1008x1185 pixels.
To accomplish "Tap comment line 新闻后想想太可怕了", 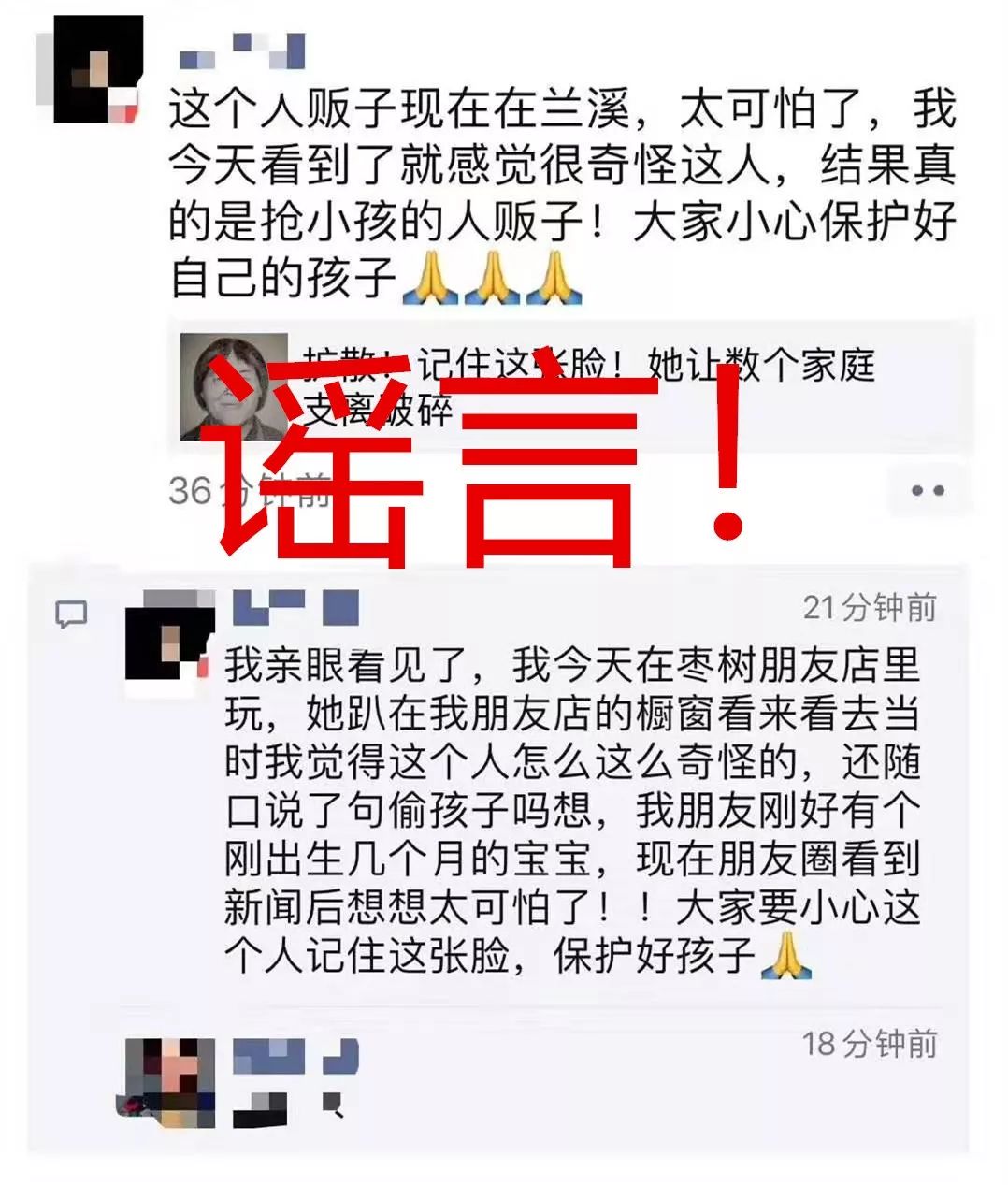I will click(x=572, y=907).
